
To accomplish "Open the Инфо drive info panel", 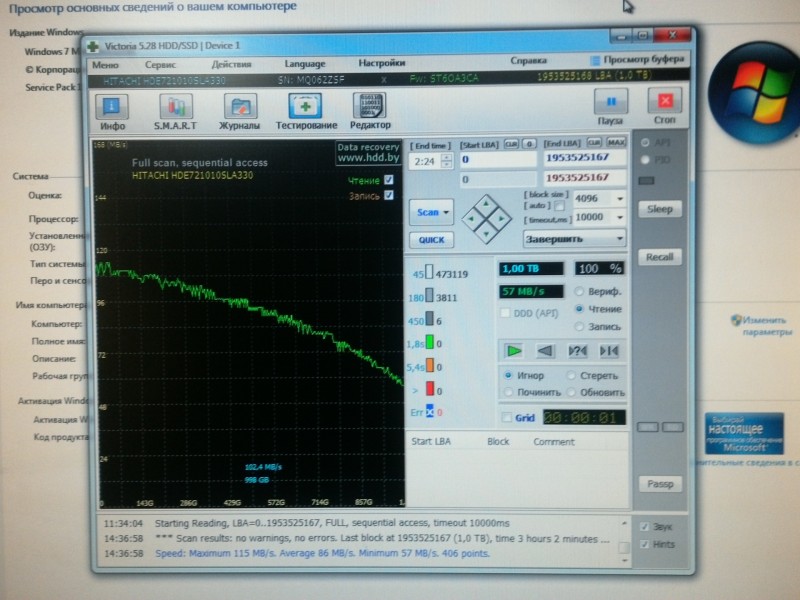I will (112, 112).
